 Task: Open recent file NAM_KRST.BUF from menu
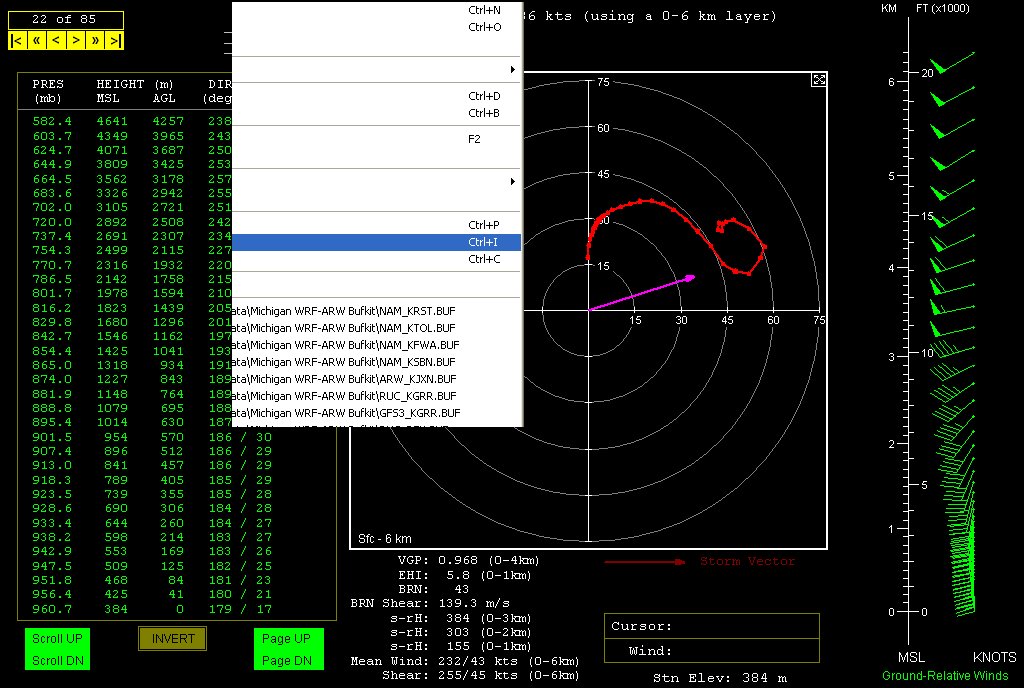pos(378,311)
